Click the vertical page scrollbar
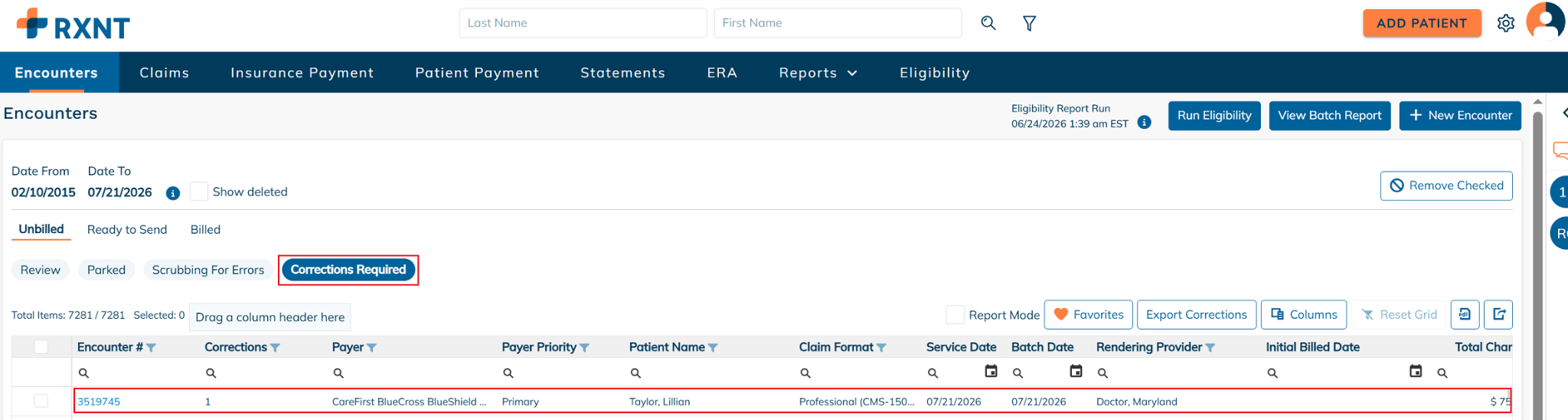 coord(1537,261)
